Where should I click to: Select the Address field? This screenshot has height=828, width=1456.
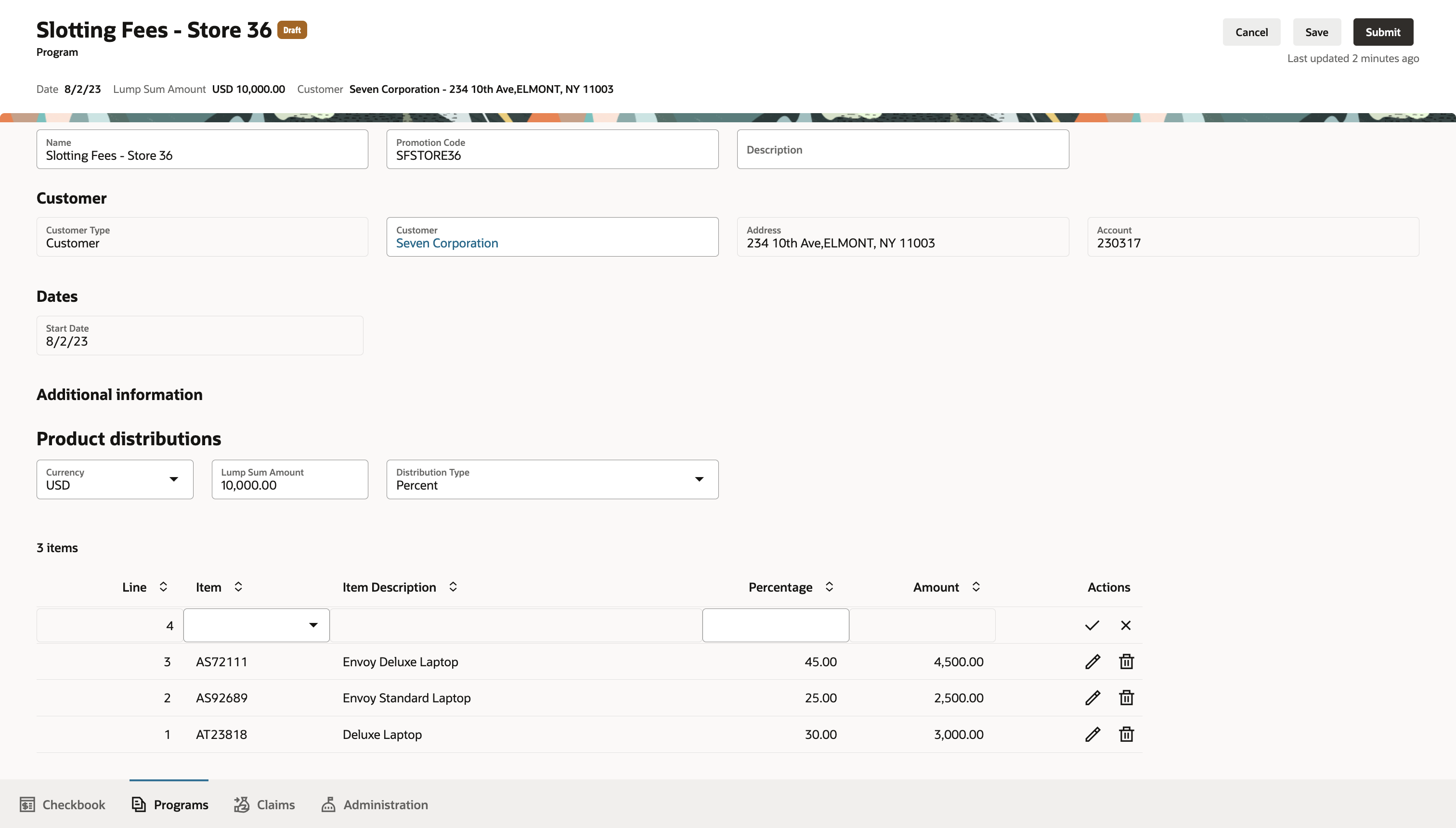click(903, 236)
